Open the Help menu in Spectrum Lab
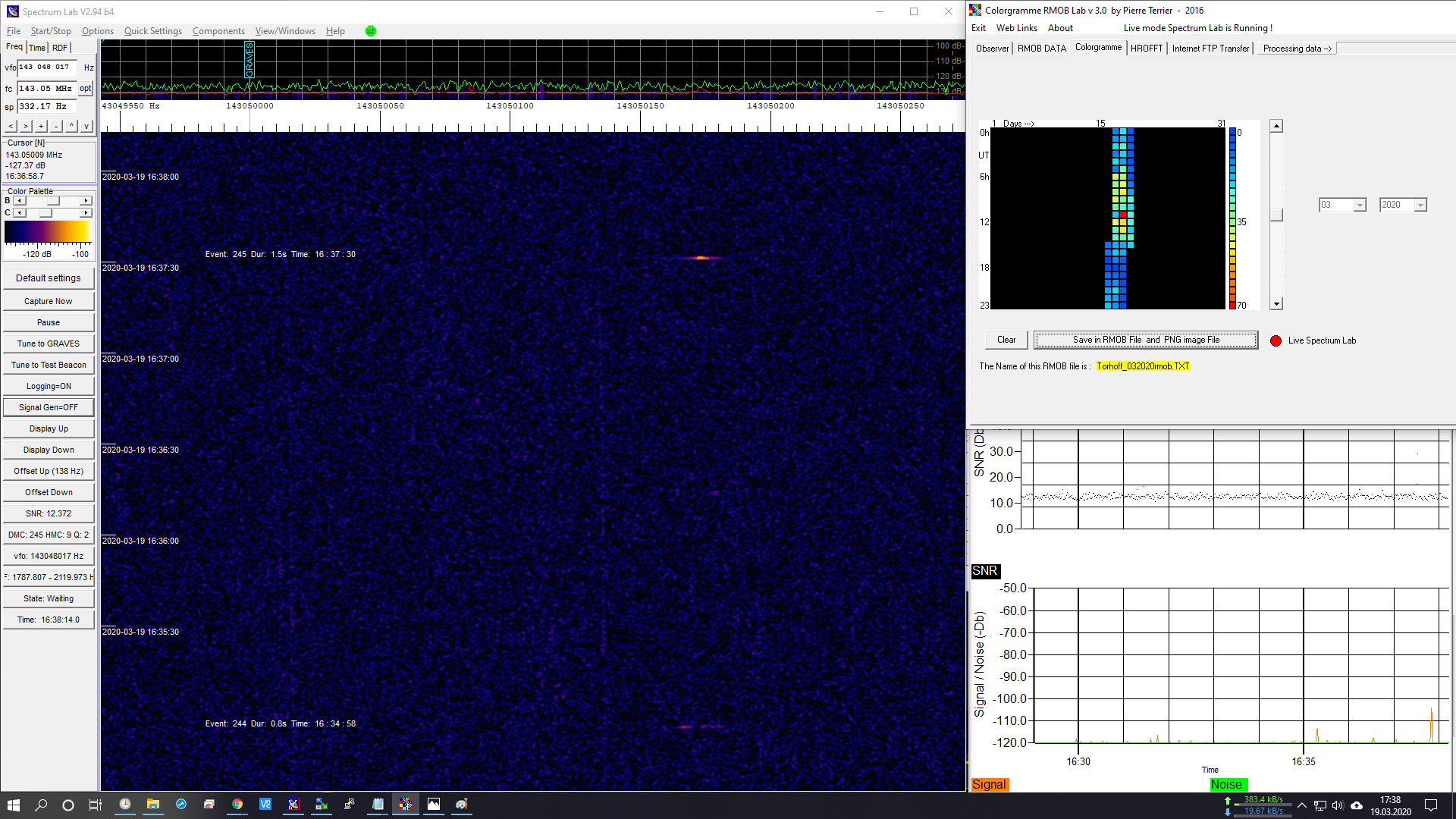This screenshot has width=1456, height=819. pos(335,31)
